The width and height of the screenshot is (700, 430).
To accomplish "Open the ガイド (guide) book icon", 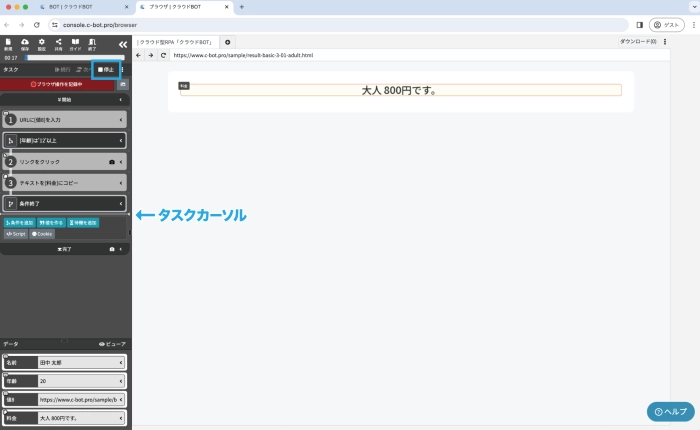I will coord(75,44).
